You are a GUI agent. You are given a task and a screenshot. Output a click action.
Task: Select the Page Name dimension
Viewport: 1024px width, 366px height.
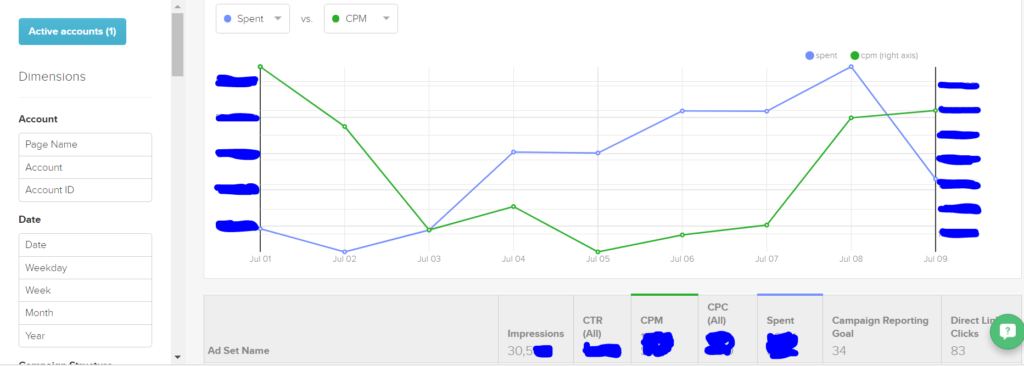pos(86,144)
